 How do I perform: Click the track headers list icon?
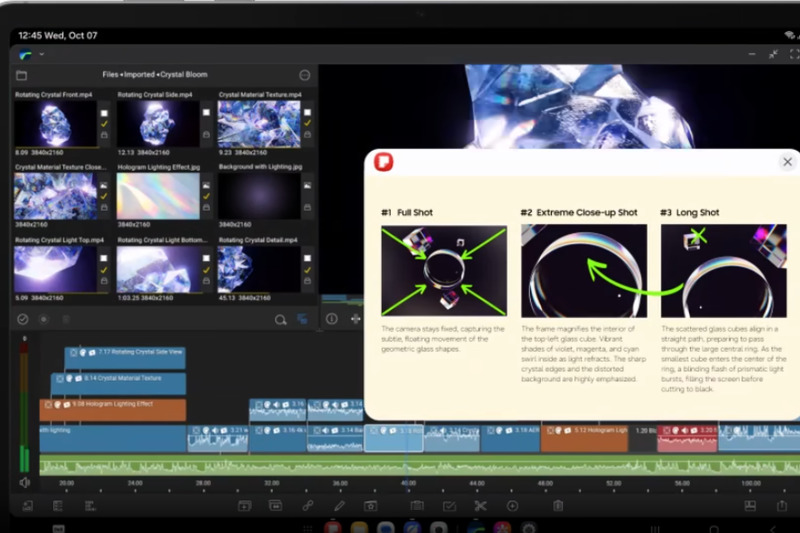[58, 505]
